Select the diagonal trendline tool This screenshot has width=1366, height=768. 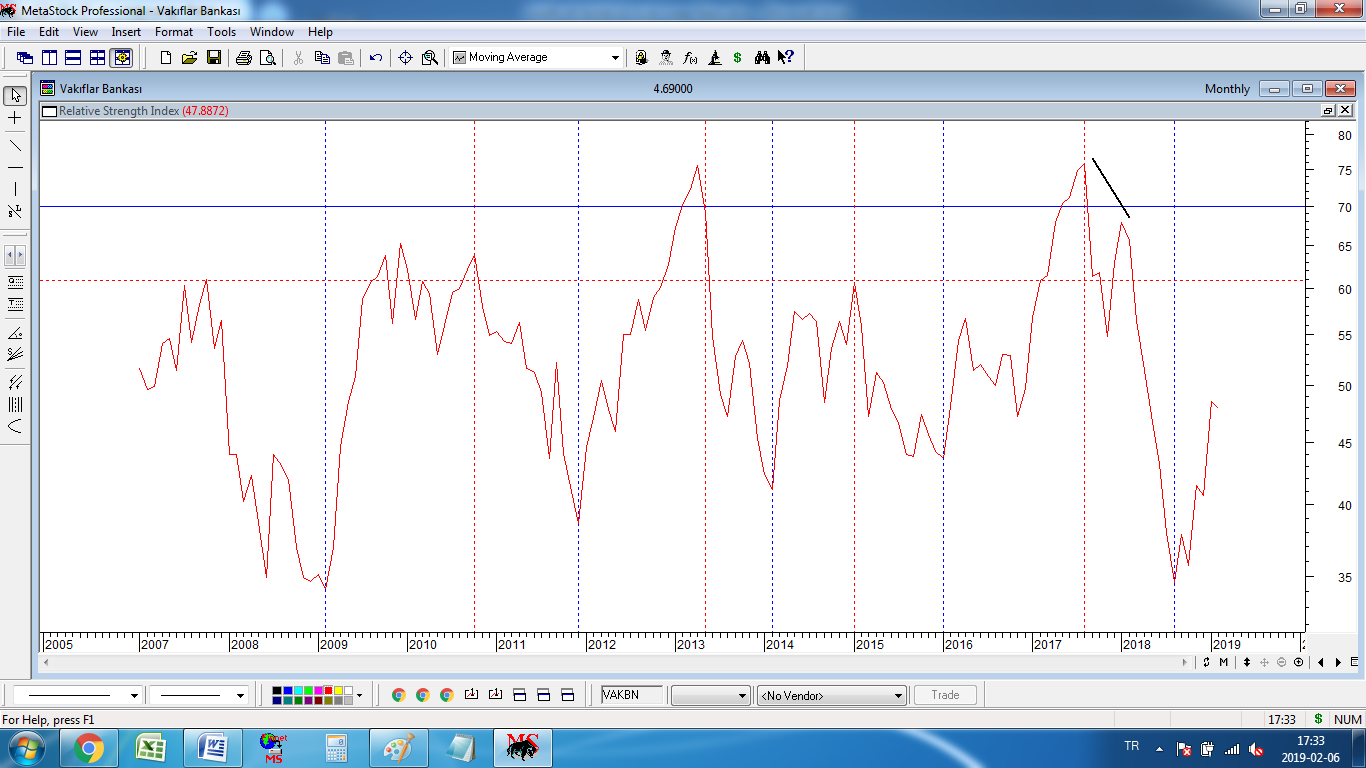[x=15, y=145]
